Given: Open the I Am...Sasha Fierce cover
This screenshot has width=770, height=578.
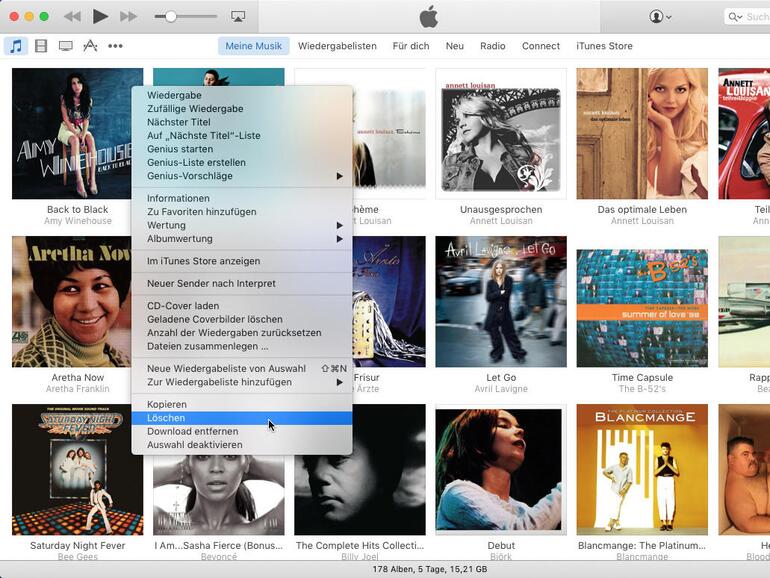Looking at the screenshot, I should pyautogui.click(x=219, y=495).
